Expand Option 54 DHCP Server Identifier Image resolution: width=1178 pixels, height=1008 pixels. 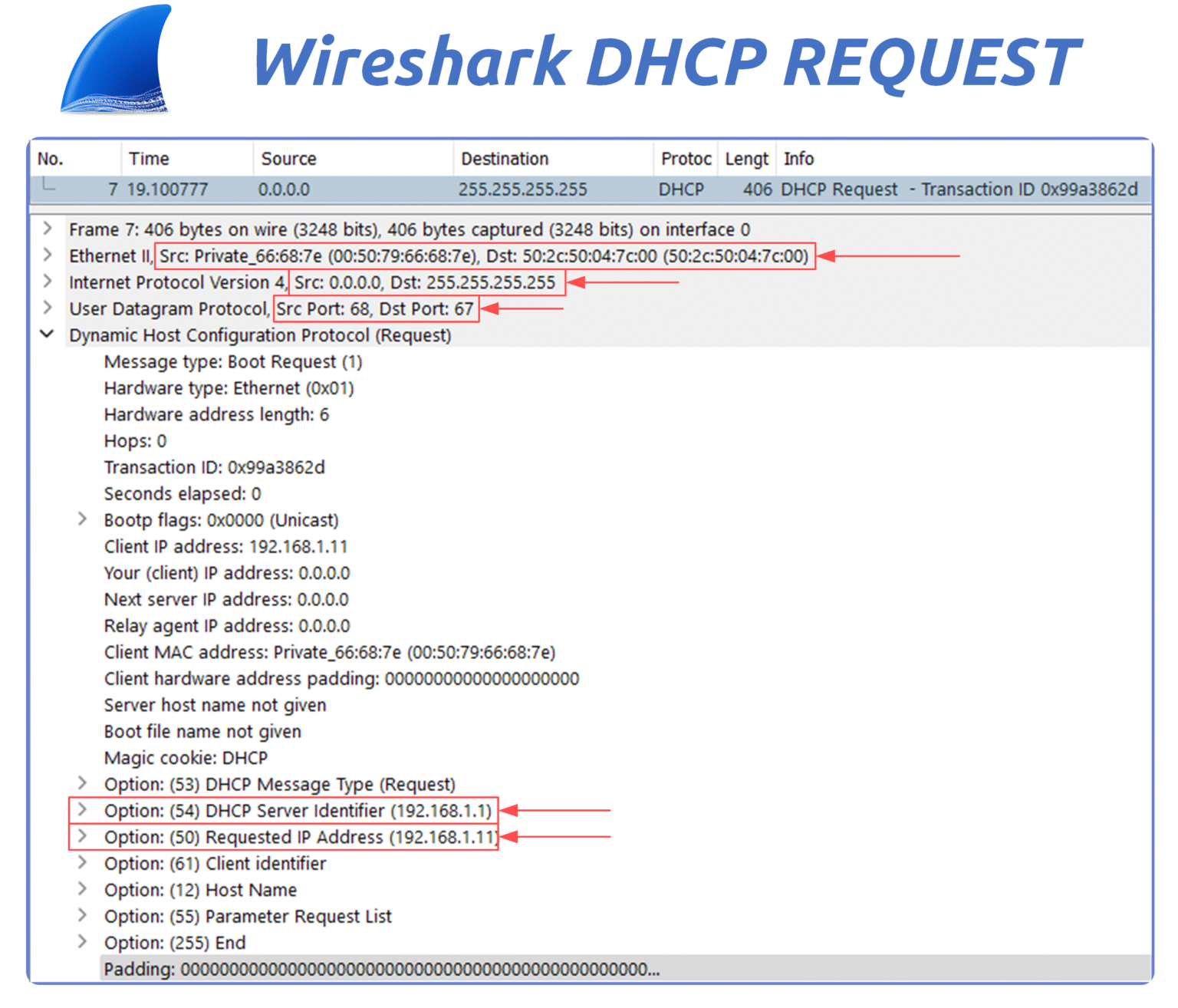pos(82,810)
